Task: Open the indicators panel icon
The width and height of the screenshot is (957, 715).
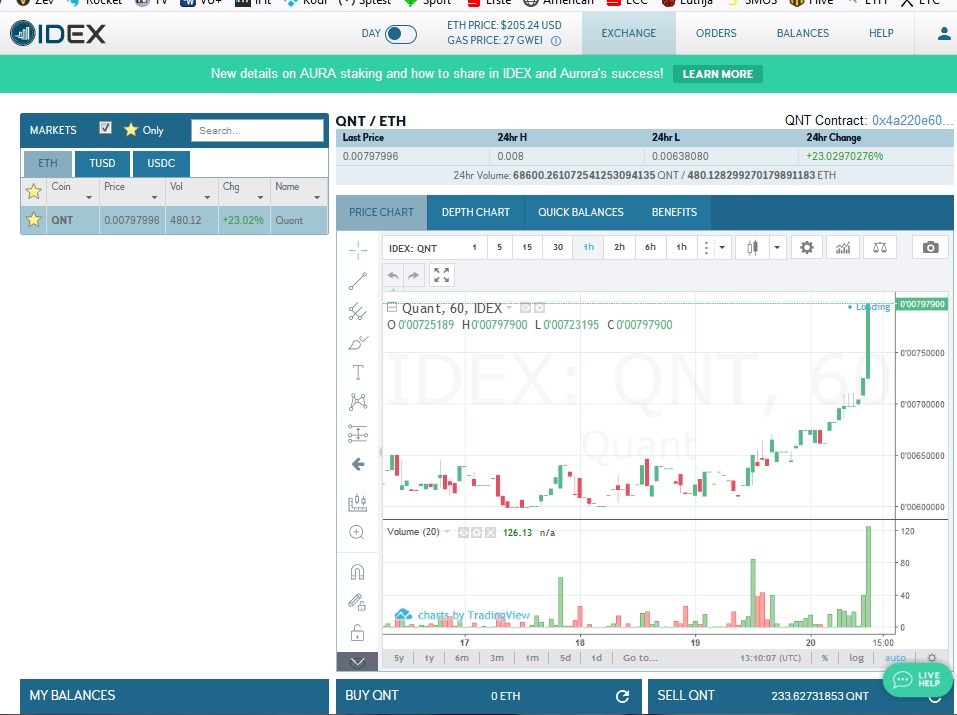Action: pos(843,247)
